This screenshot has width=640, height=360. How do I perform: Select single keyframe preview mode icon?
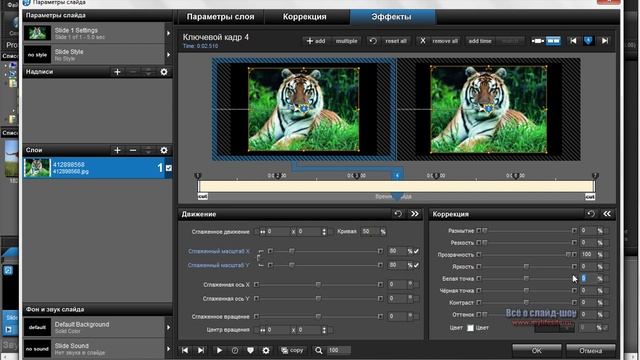coord(538,41)
